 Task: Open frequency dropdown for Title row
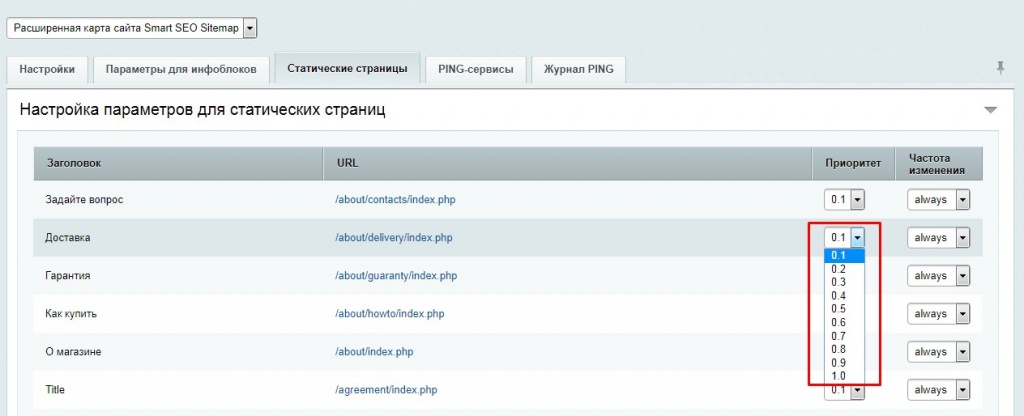click(938, 390)
